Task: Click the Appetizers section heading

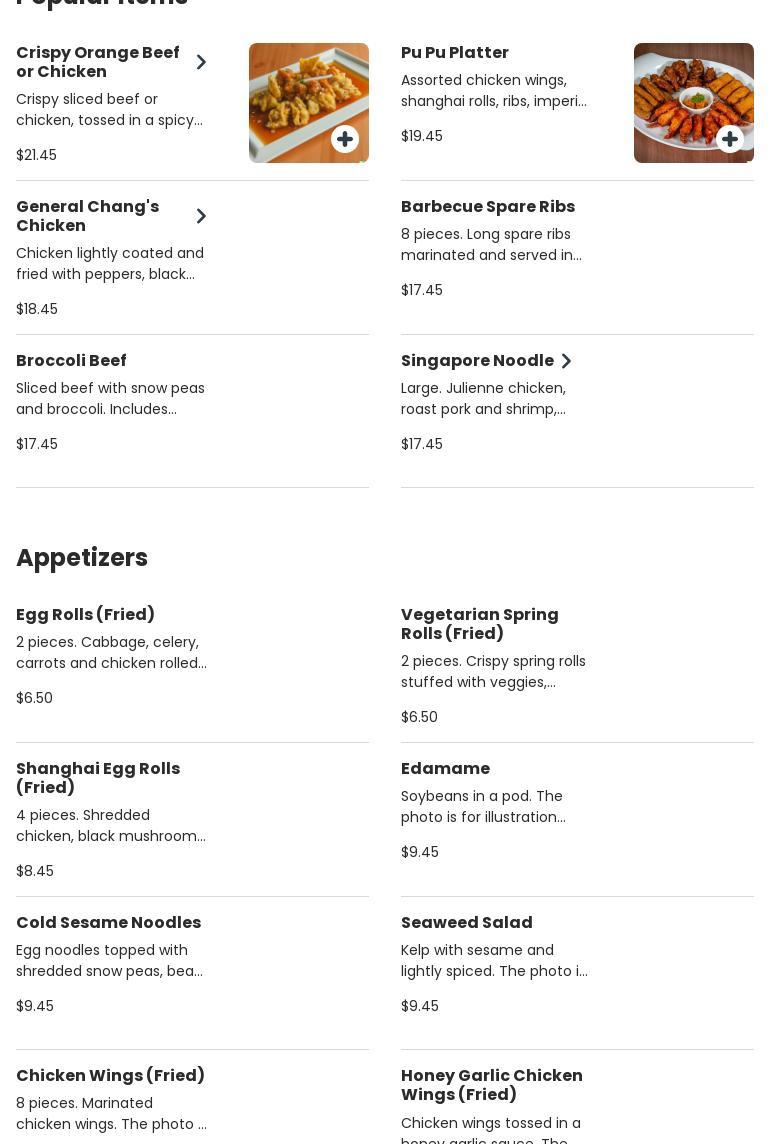Action: (82, 558)
